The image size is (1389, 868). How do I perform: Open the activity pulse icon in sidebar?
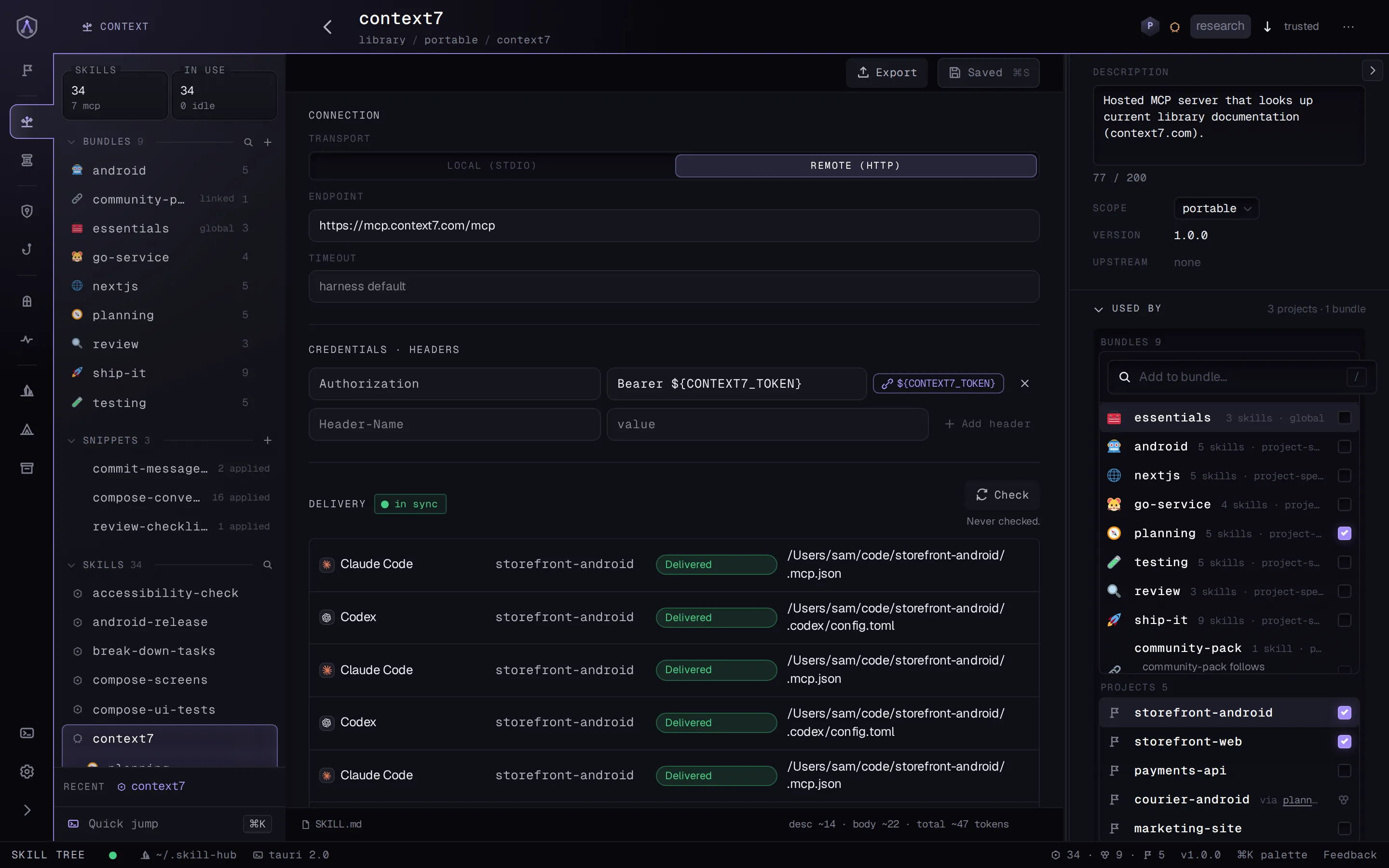(x=27, y=340)
